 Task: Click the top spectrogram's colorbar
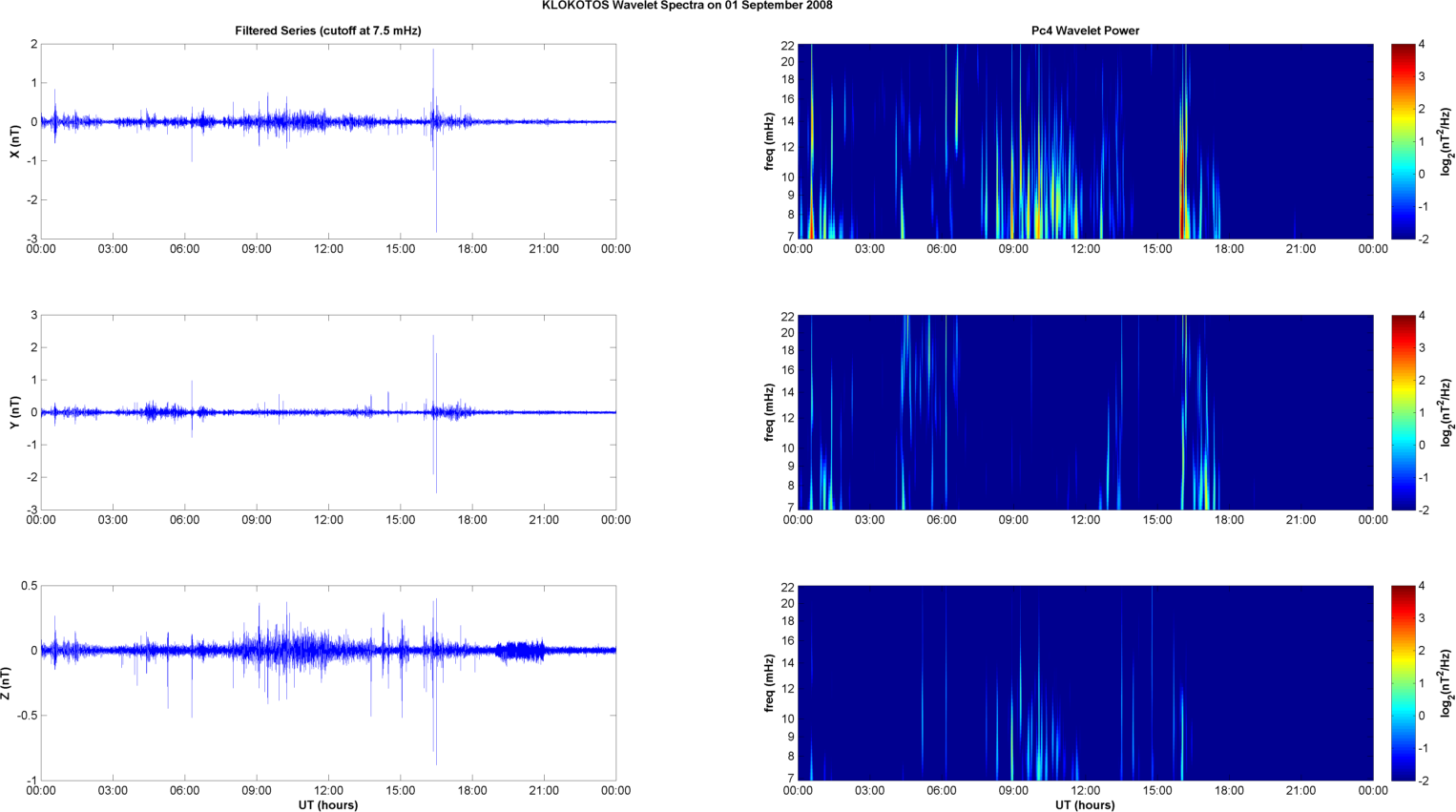point(1403,141)
